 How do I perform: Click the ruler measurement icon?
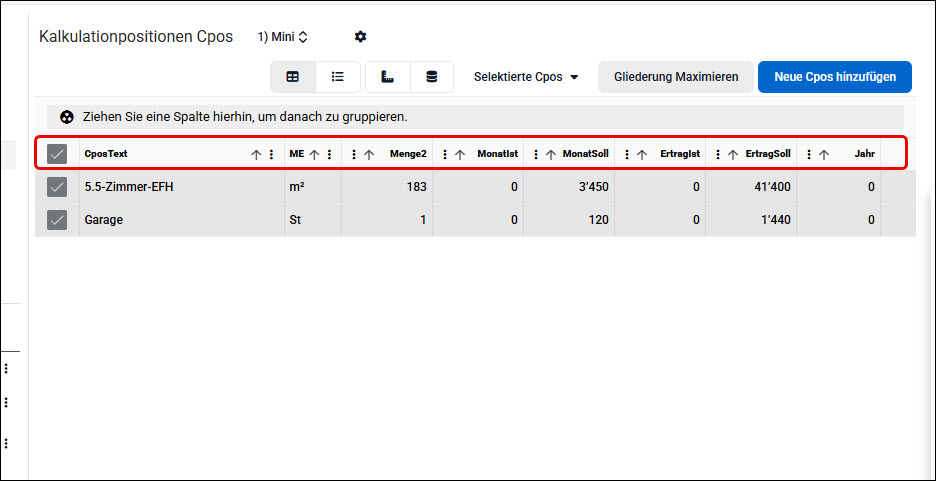(x=388, y=77)
